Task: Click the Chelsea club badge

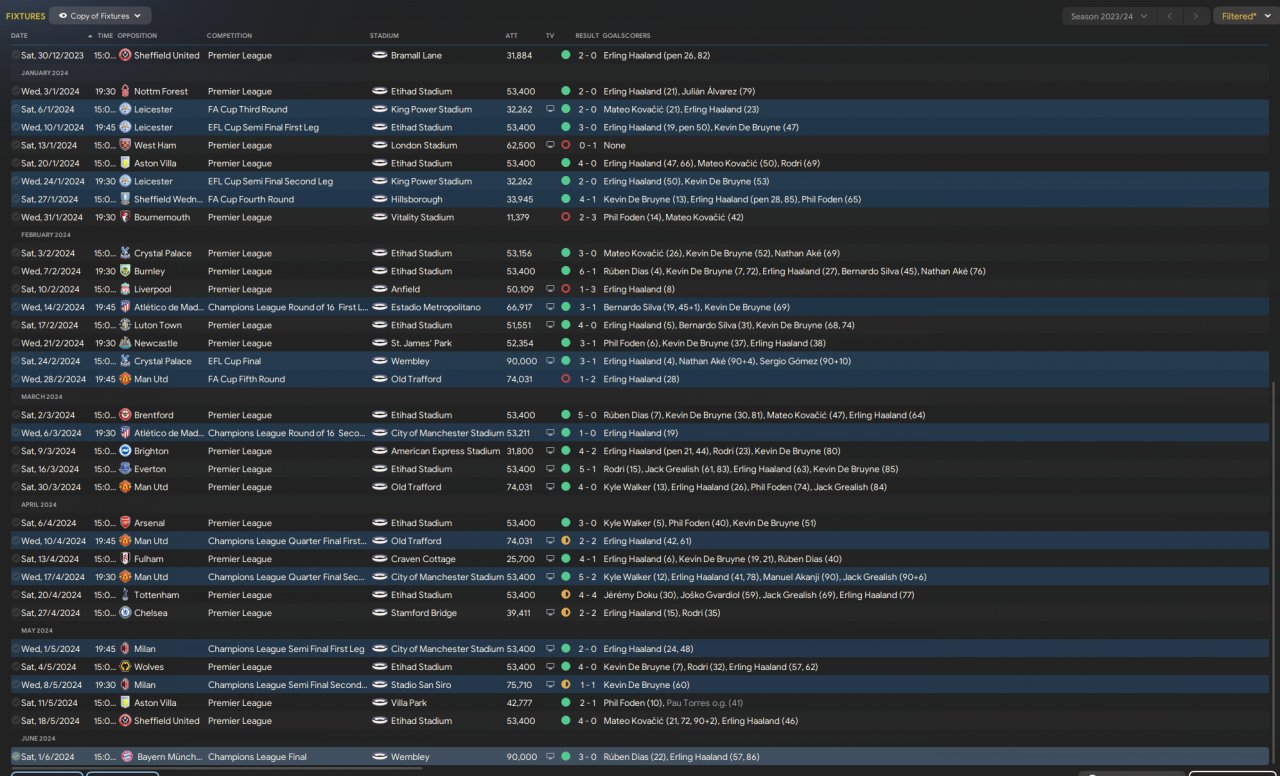Action: [125, 613]
